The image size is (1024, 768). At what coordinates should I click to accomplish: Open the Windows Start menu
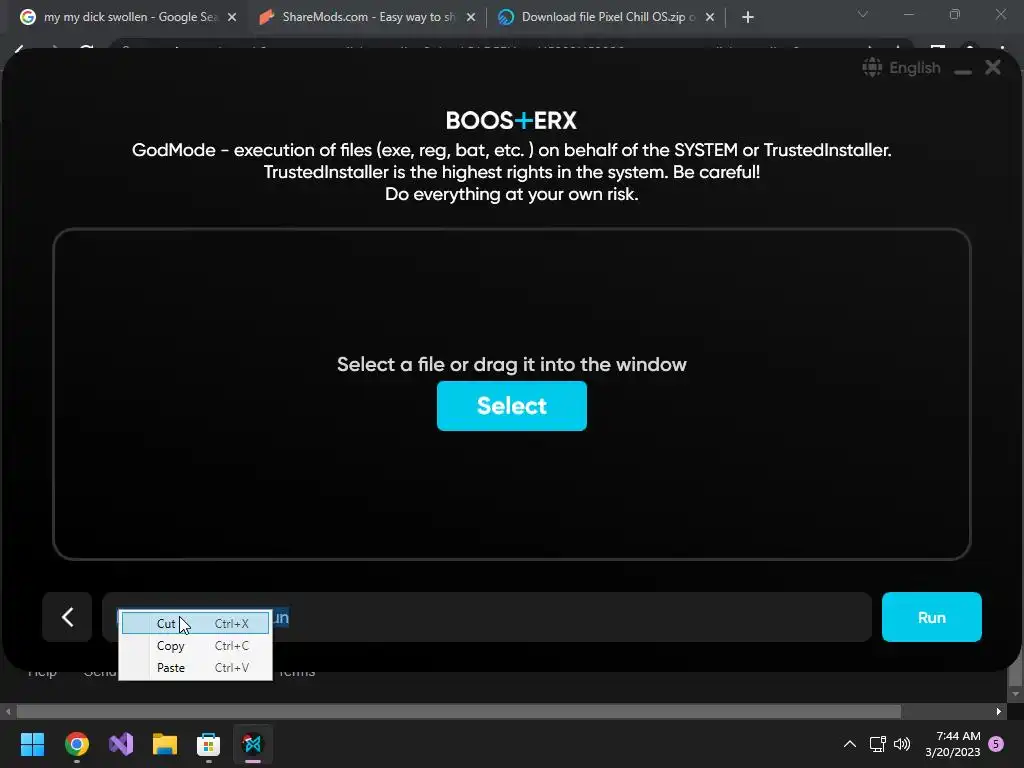[x=32, y=744]
